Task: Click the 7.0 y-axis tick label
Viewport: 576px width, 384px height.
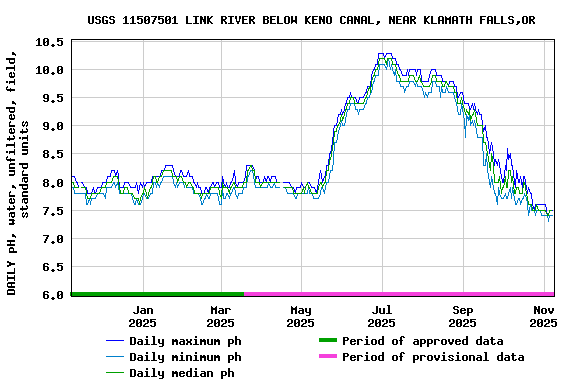Action: pyautogui.click(x=53, y=239)
